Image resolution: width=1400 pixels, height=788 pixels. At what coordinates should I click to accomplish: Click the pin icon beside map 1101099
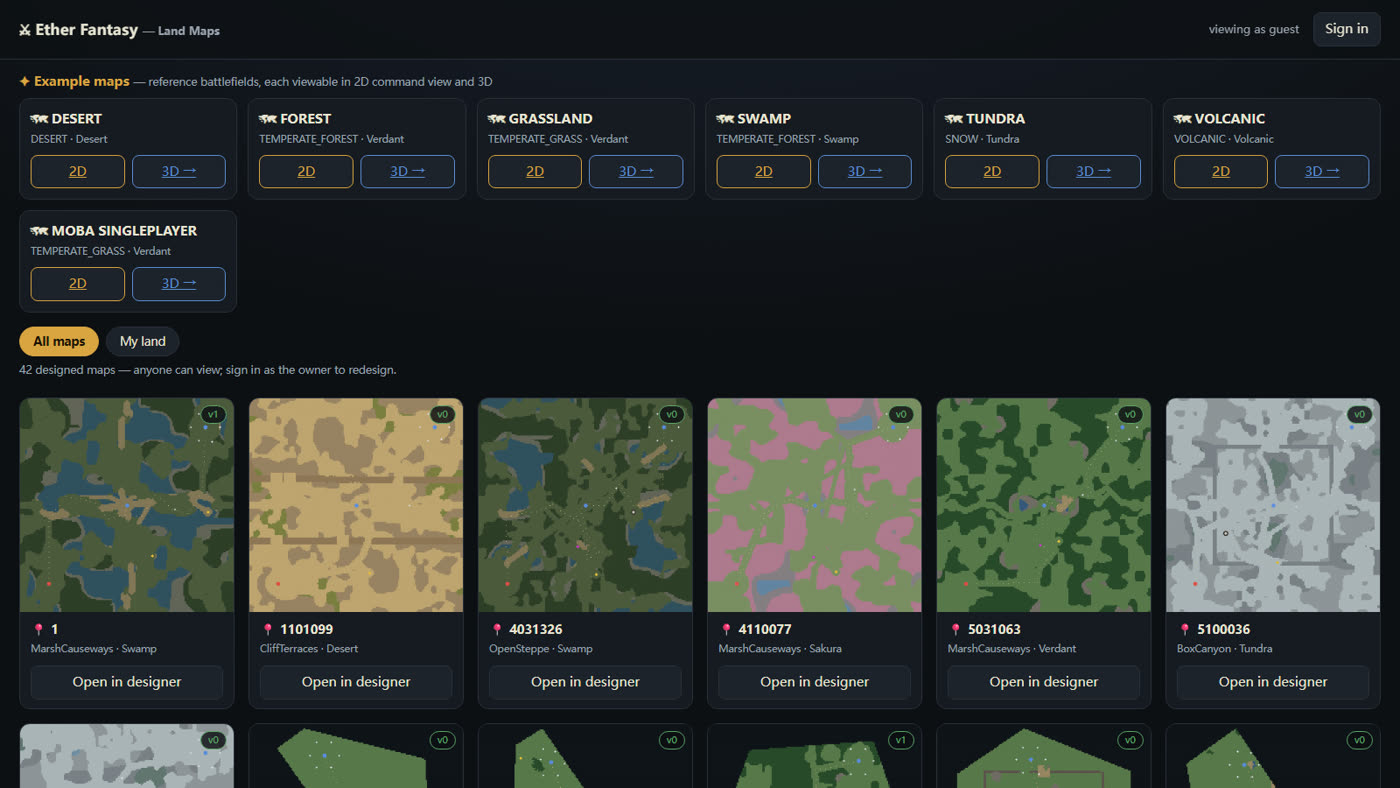click(x=268, y=630)
